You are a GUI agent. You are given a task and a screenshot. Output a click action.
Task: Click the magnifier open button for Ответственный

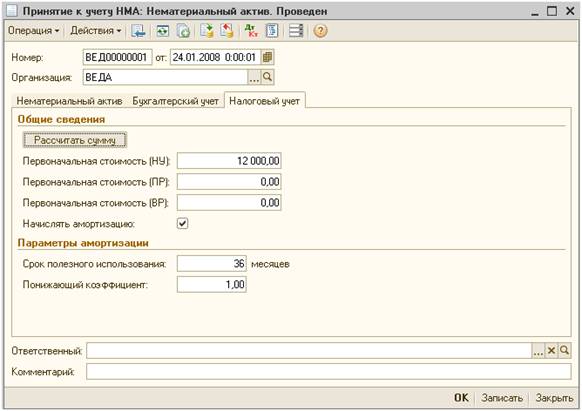565,350
